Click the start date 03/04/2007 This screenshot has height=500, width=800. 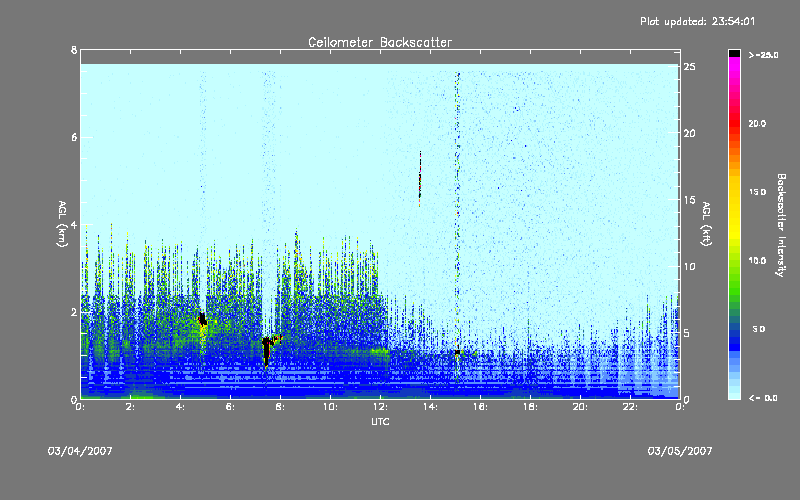pos(80,451)
